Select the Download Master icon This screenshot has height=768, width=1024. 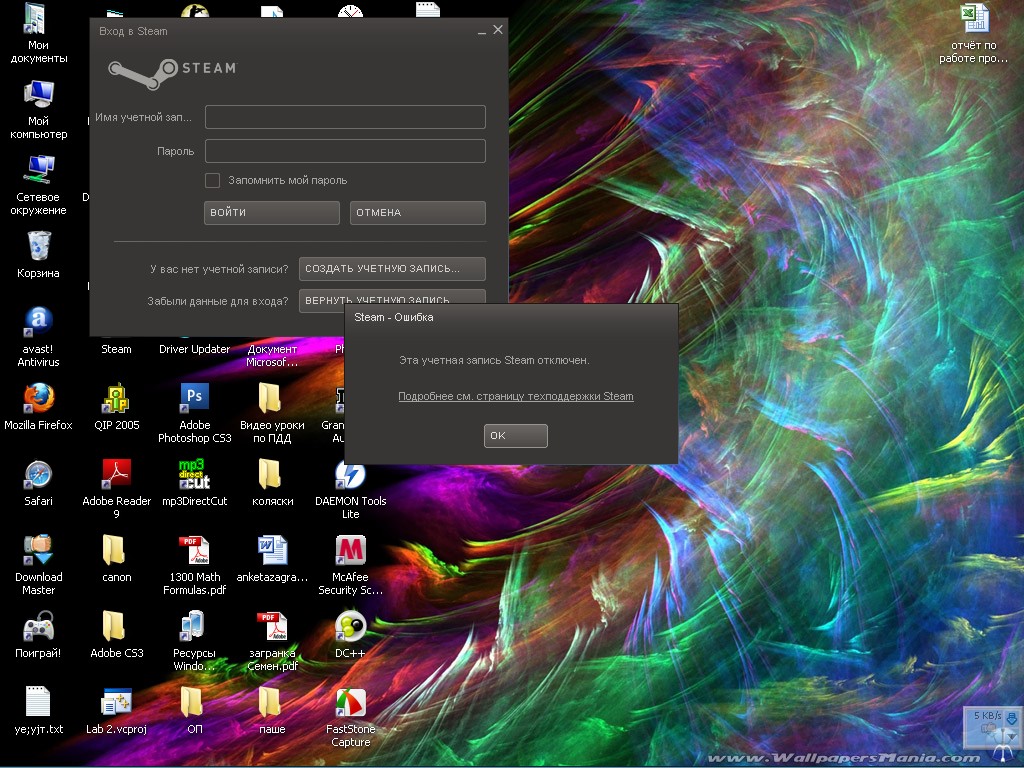coord(38,566)
